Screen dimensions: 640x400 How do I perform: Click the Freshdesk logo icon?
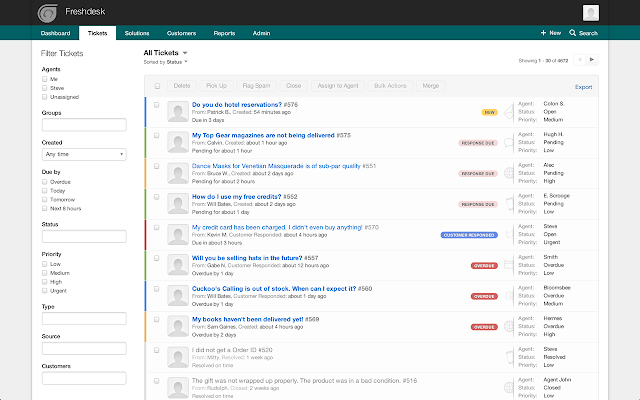tap(47, 13)
